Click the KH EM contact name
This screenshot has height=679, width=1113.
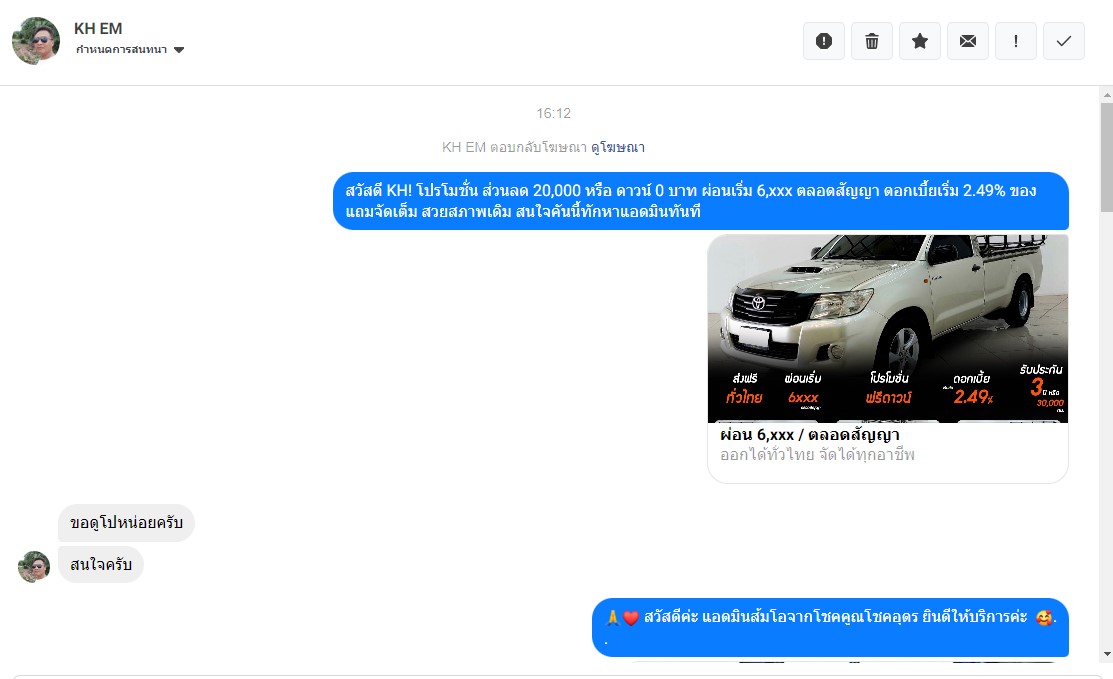point(98,28)
